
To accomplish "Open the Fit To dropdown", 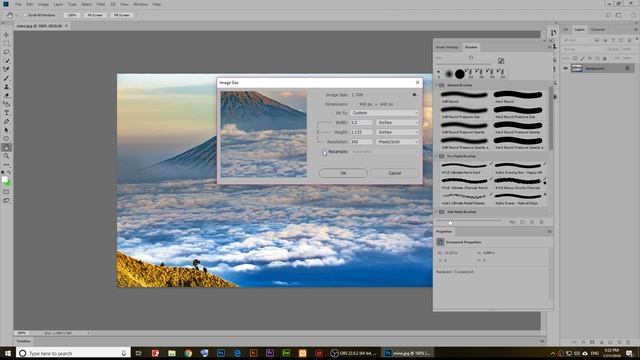I will [384, 113].
